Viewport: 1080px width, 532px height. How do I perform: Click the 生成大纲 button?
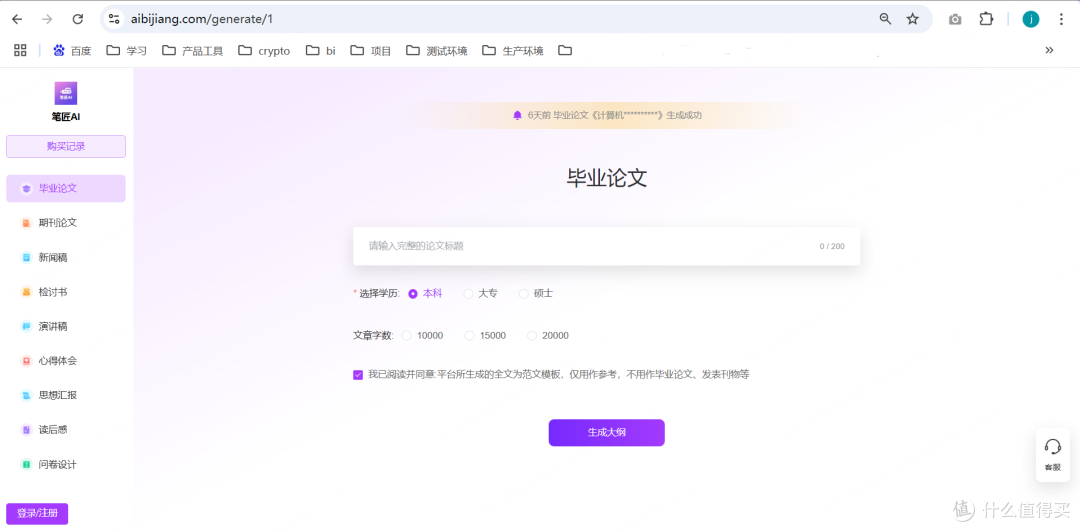tap(607, 433)
